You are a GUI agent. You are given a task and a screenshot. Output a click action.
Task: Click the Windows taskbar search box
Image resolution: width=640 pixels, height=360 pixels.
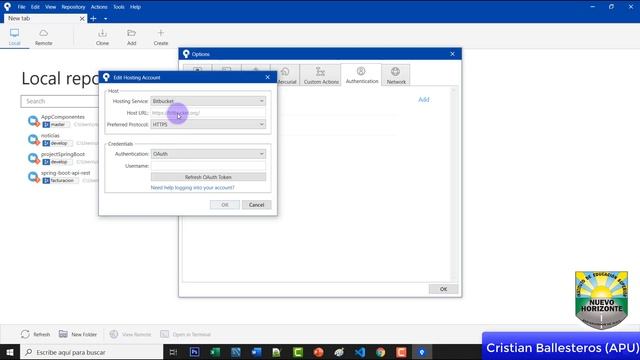(x=91, y=352)
